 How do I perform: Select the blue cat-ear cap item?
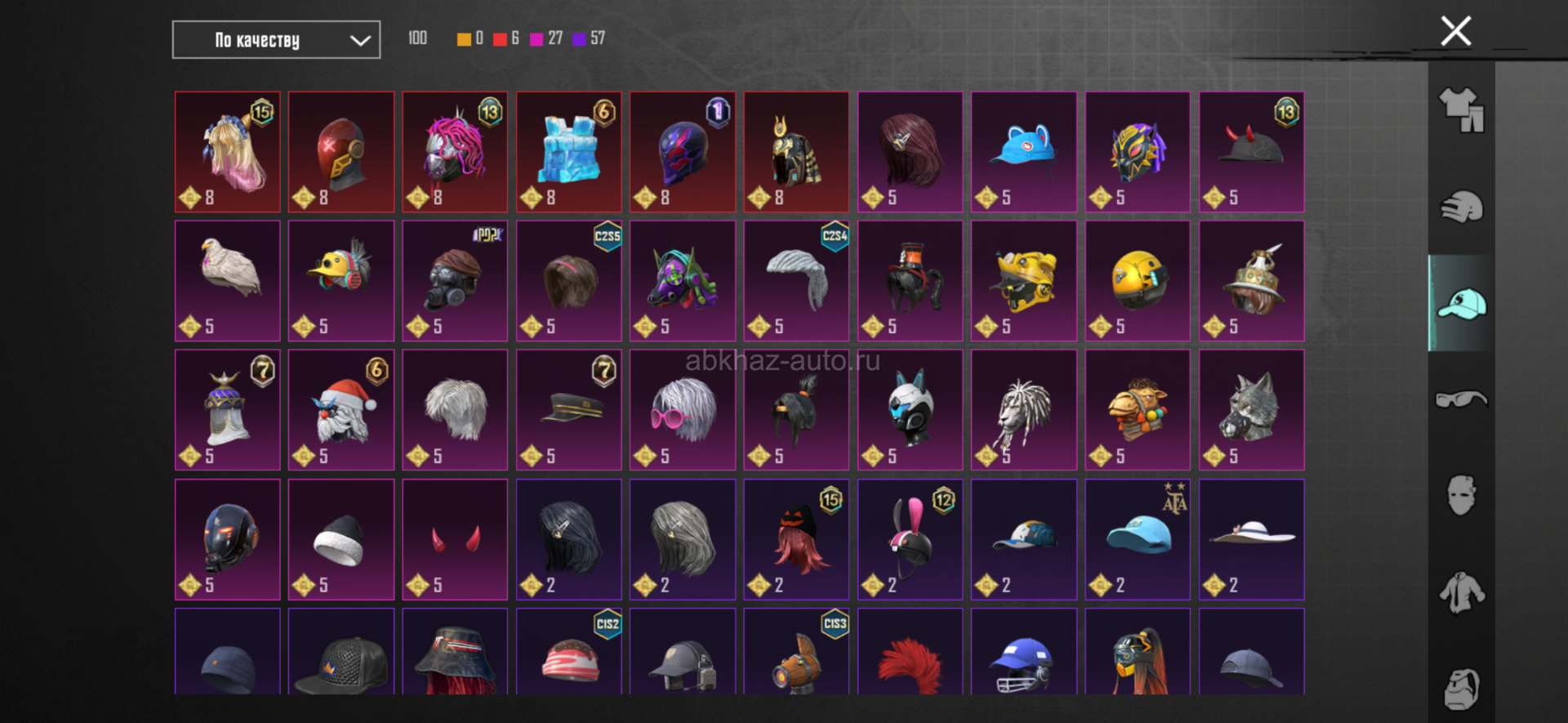pyautogui.click(x=1024, y=152)
